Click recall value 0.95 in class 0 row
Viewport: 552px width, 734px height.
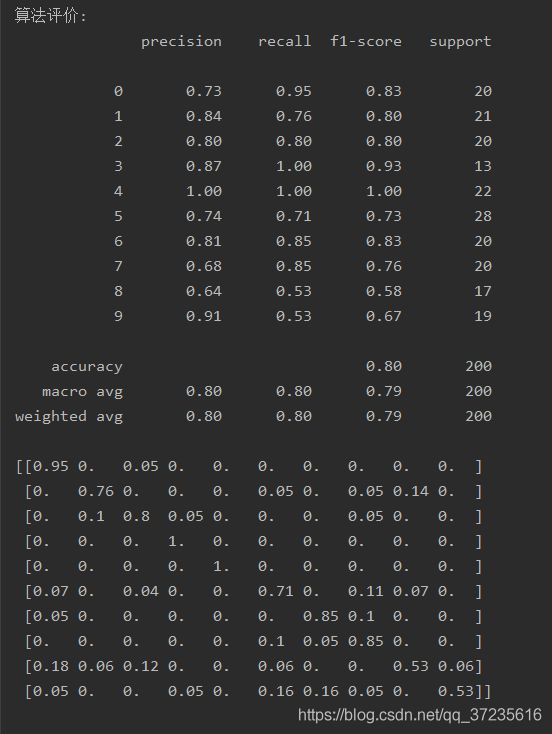[294, 91]
